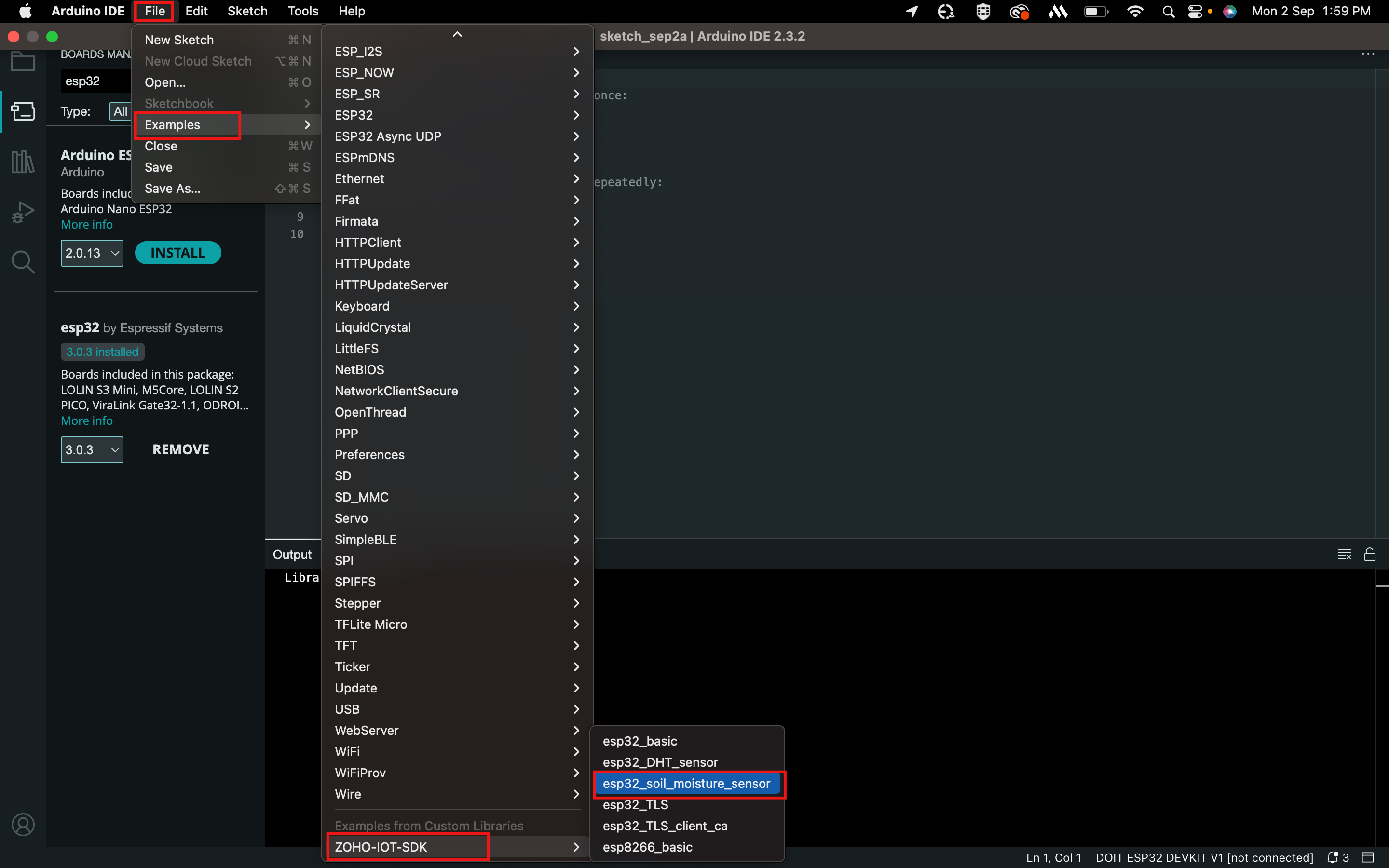
Task: Open Arduino ESP32 version 2.0.13 dropdown
Action: pyautogui.click(x=92, y=253)
